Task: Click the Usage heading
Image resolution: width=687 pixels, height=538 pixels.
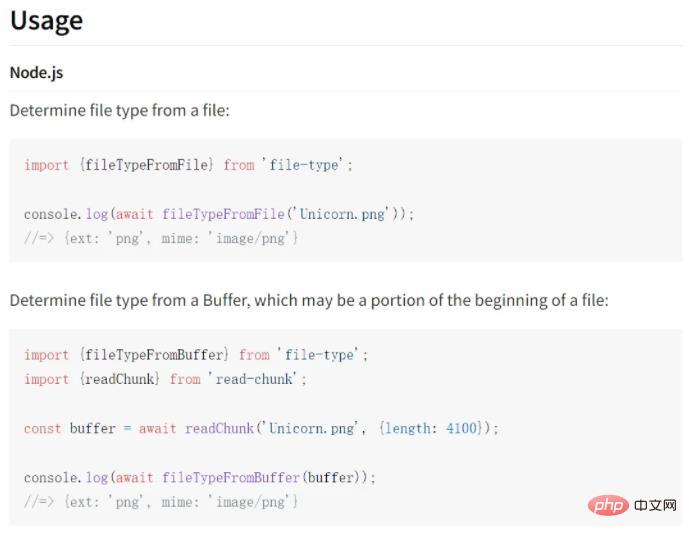Action: tap(46, 21)
